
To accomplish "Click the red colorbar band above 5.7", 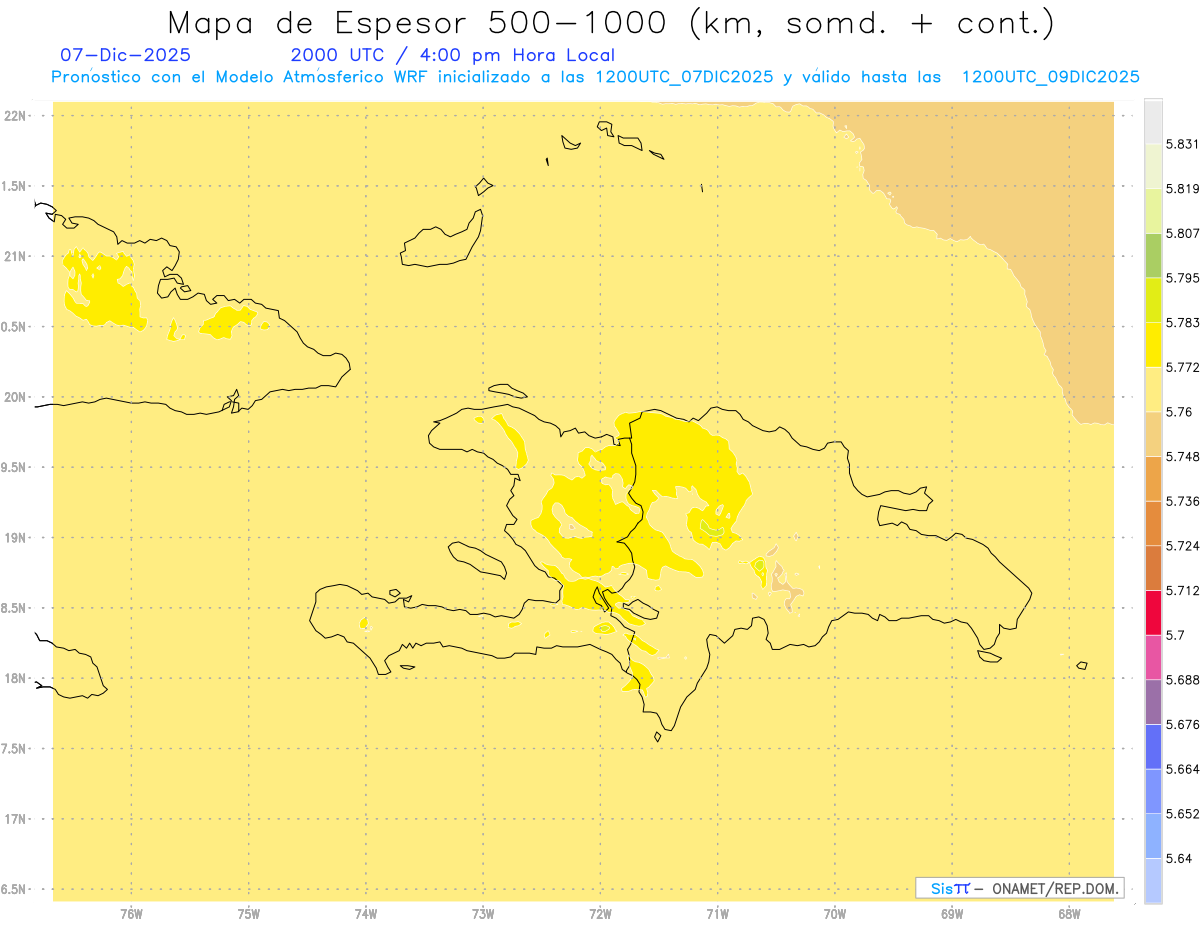I will pyautogui.click(x=1153, y=613).
